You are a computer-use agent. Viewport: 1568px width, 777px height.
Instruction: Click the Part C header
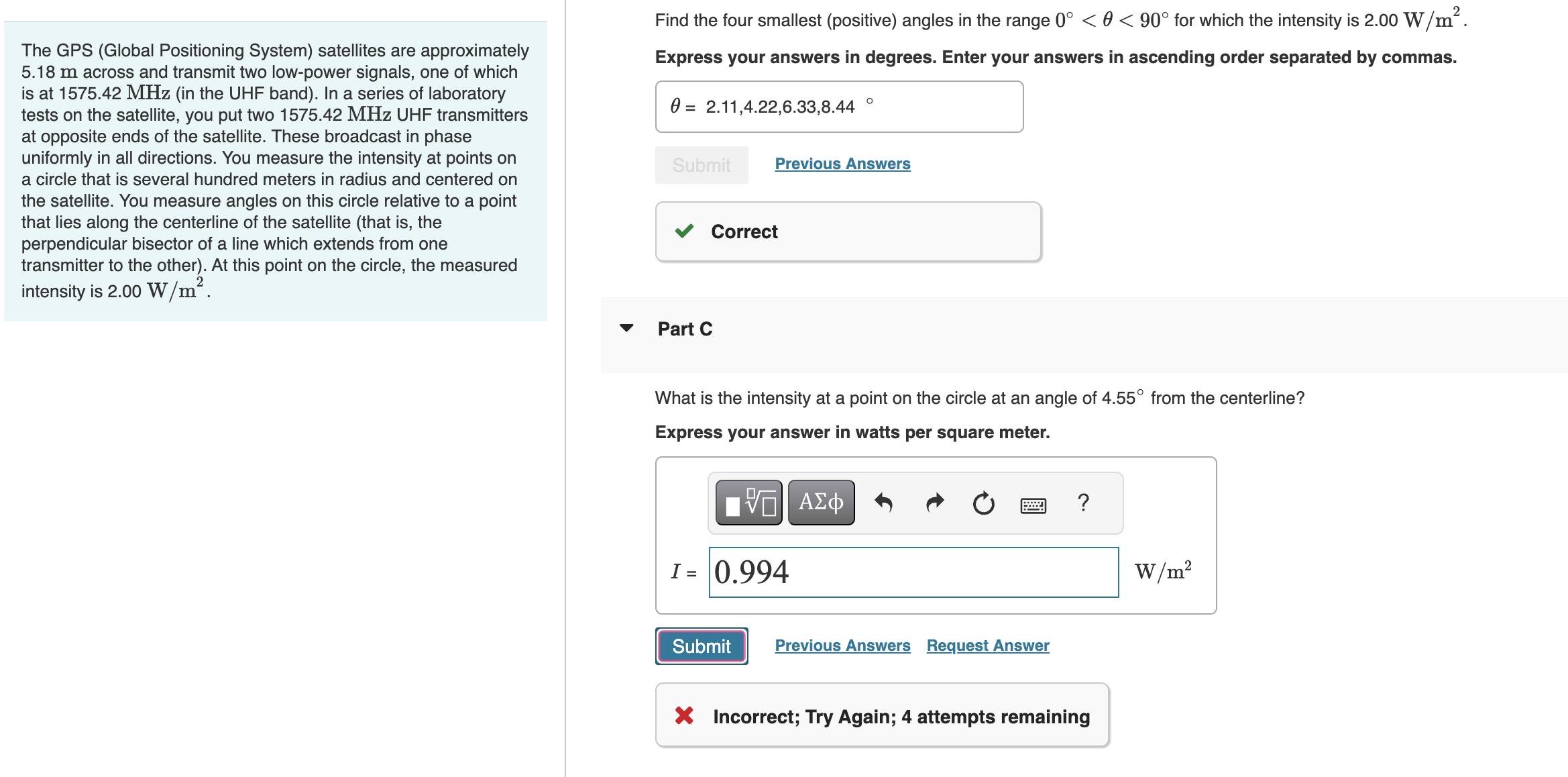coord(685,329)
